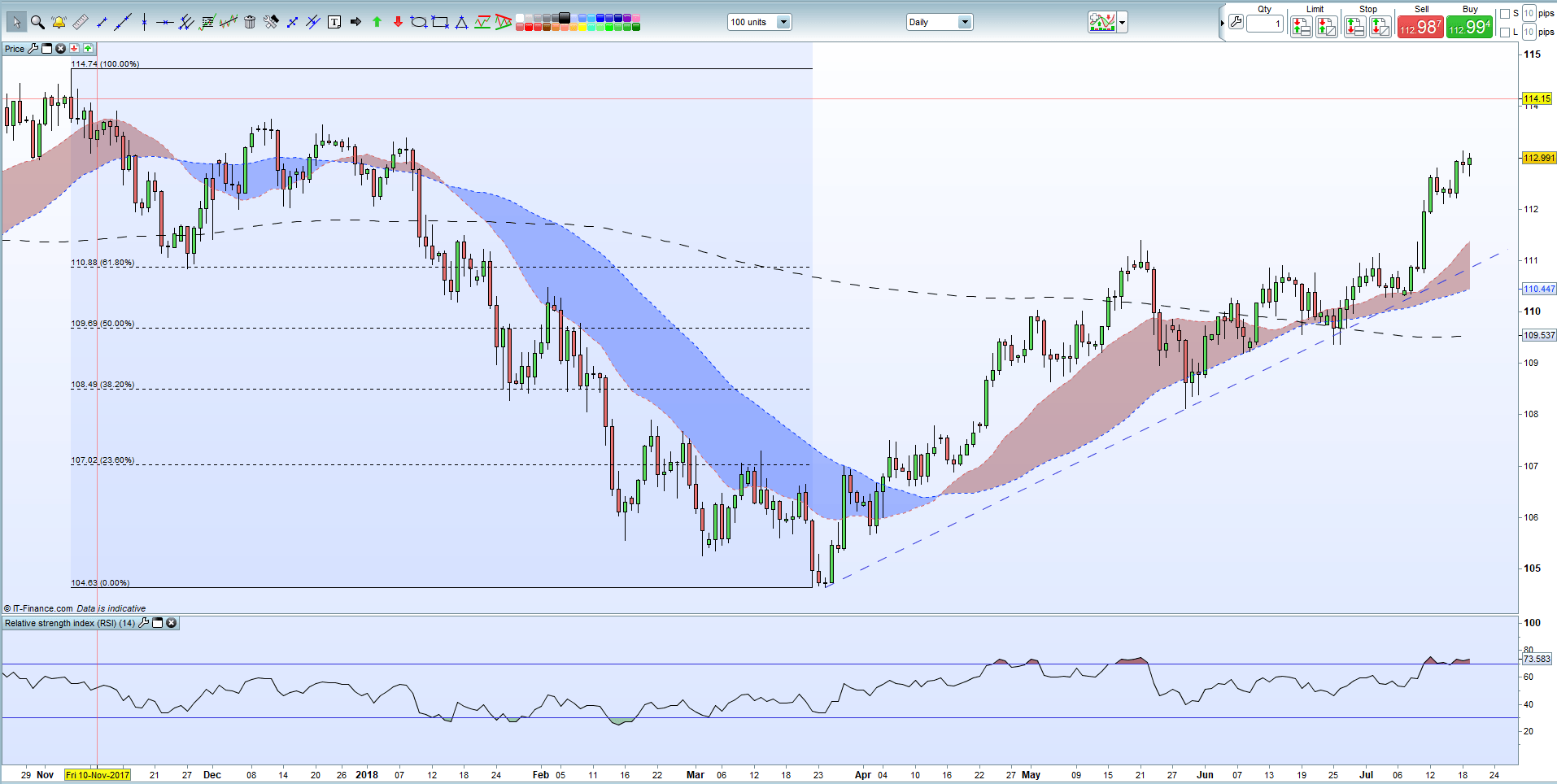The image size is (1557, 784).
Task: Select the diagonal blue arrow-line tool
Action: [x=292, y=22]
